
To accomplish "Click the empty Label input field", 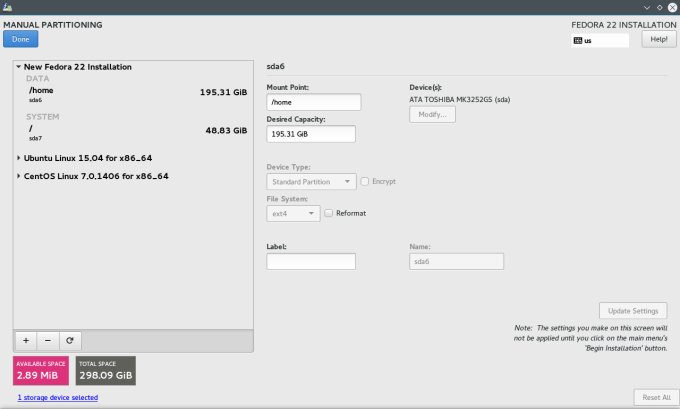I will point(311,262).
